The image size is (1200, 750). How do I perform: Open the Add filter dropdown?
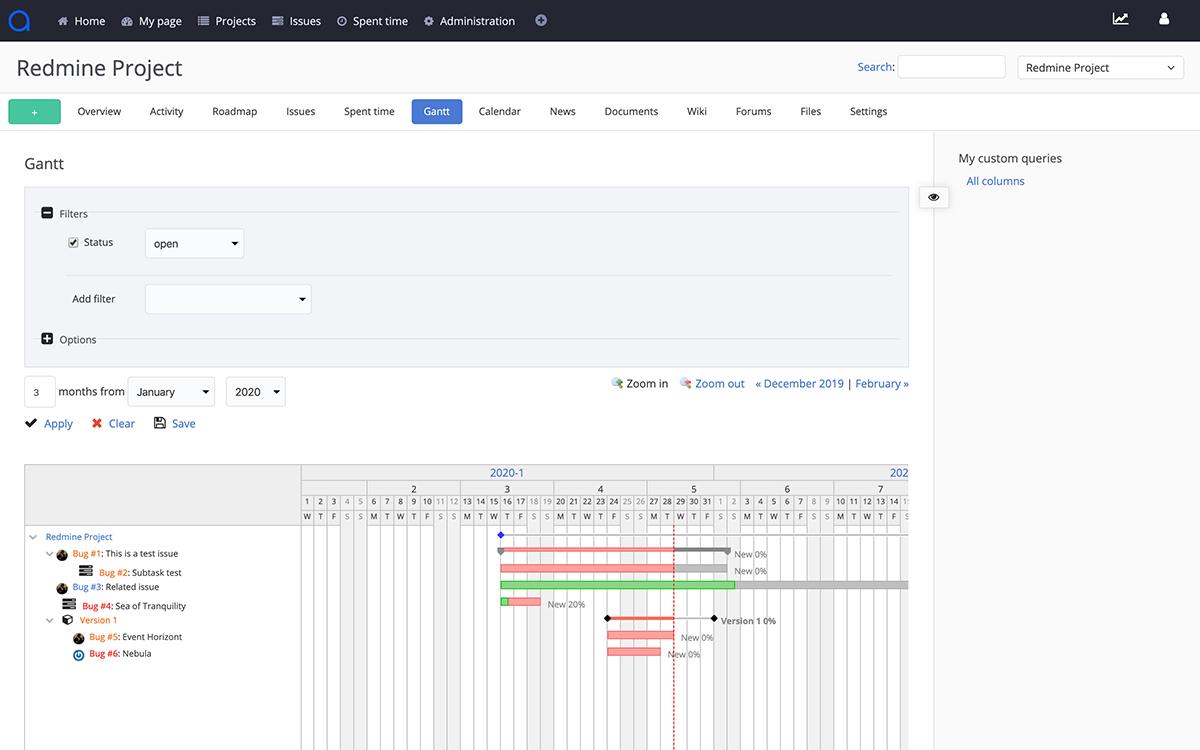pyautogui.click(x=228, y=299)
